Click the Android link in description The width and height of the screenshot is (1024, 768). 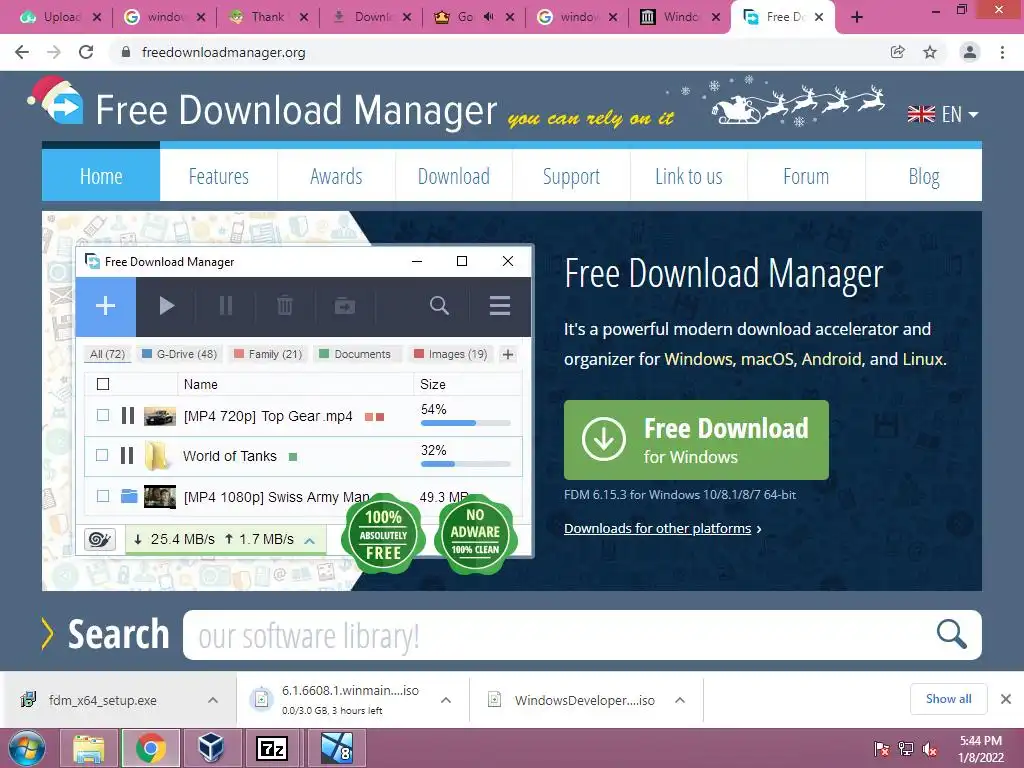click(831, 359)
